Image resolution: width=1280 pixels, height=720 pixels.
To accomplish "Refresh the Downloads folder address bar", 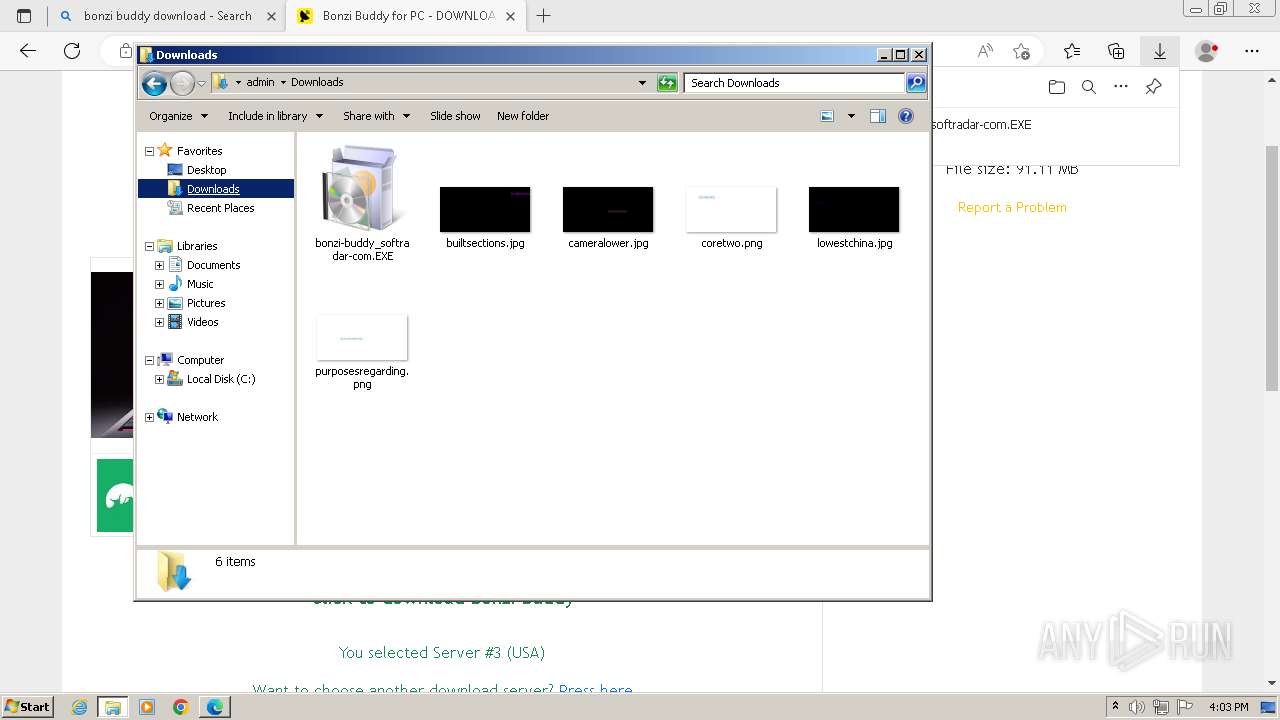I will [x=667, y=83].
